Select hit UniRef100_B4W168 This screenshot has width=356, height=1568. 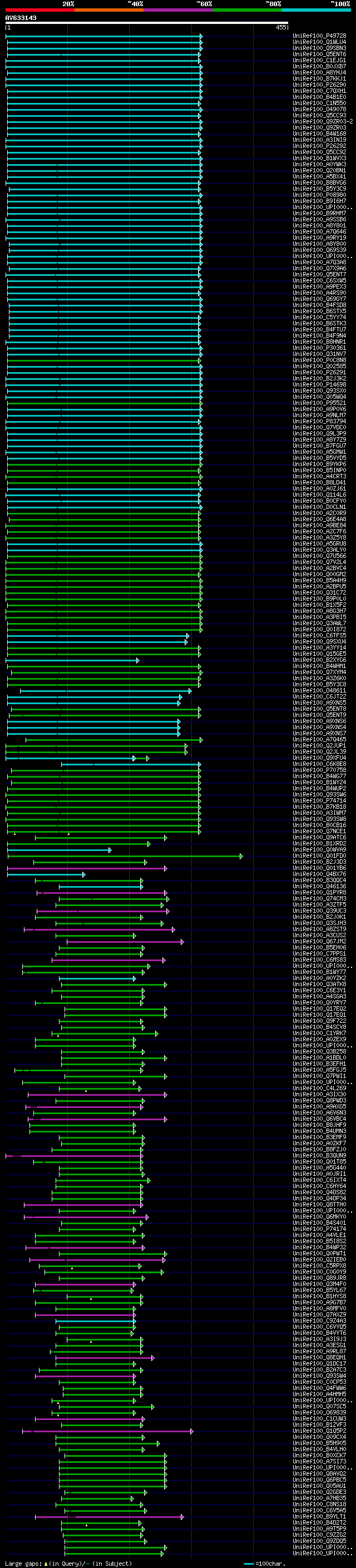[319, 134]
